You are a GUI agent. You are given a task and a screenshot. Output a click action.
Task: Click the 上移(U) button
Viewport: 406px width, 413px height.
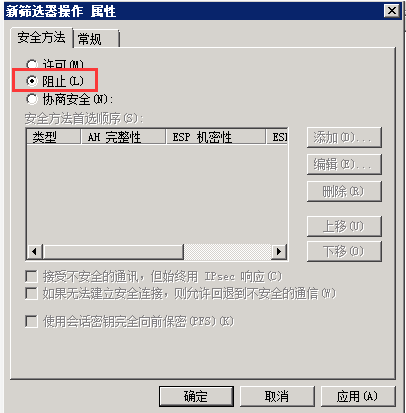pyautogui.click(x=344, y=226)
